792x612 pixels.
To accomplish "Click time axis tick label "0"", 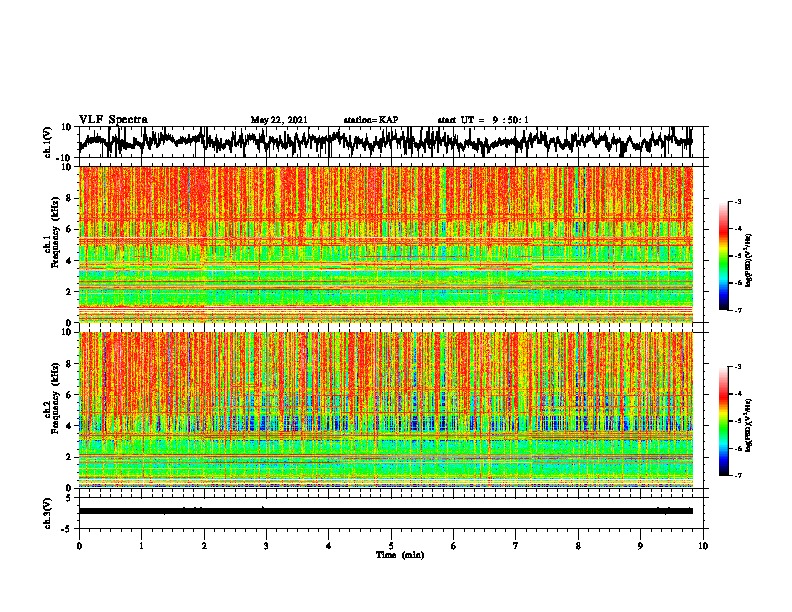I will (x=79, y=546).
